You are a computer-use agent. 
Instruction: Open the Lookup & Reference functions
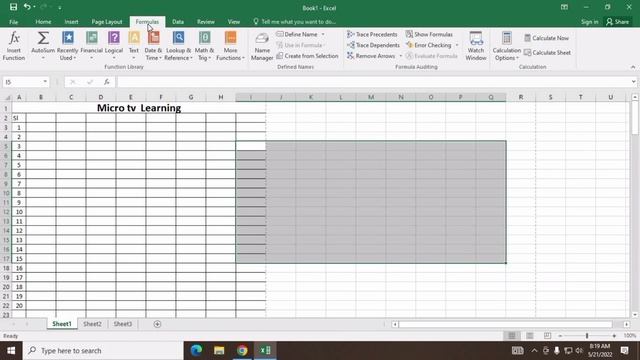click(x=178, y=46)
